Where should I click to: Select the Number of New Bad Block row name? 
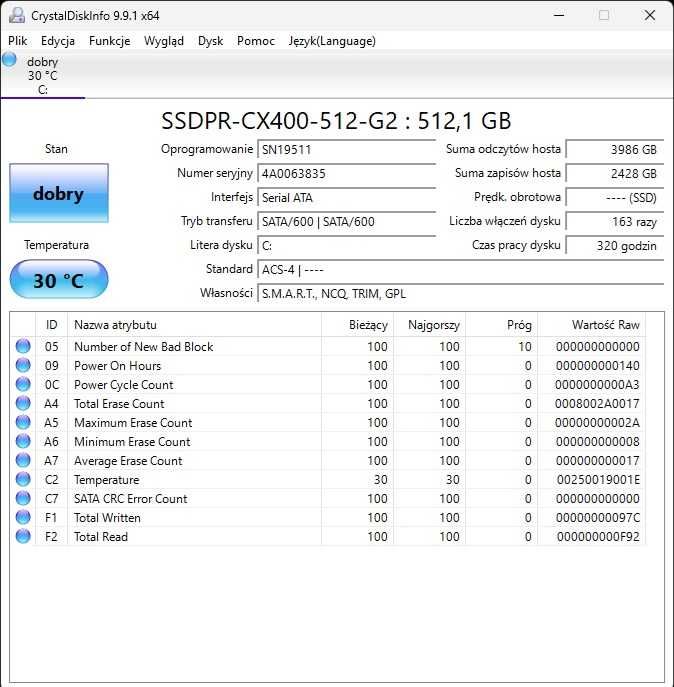[143, 347]
